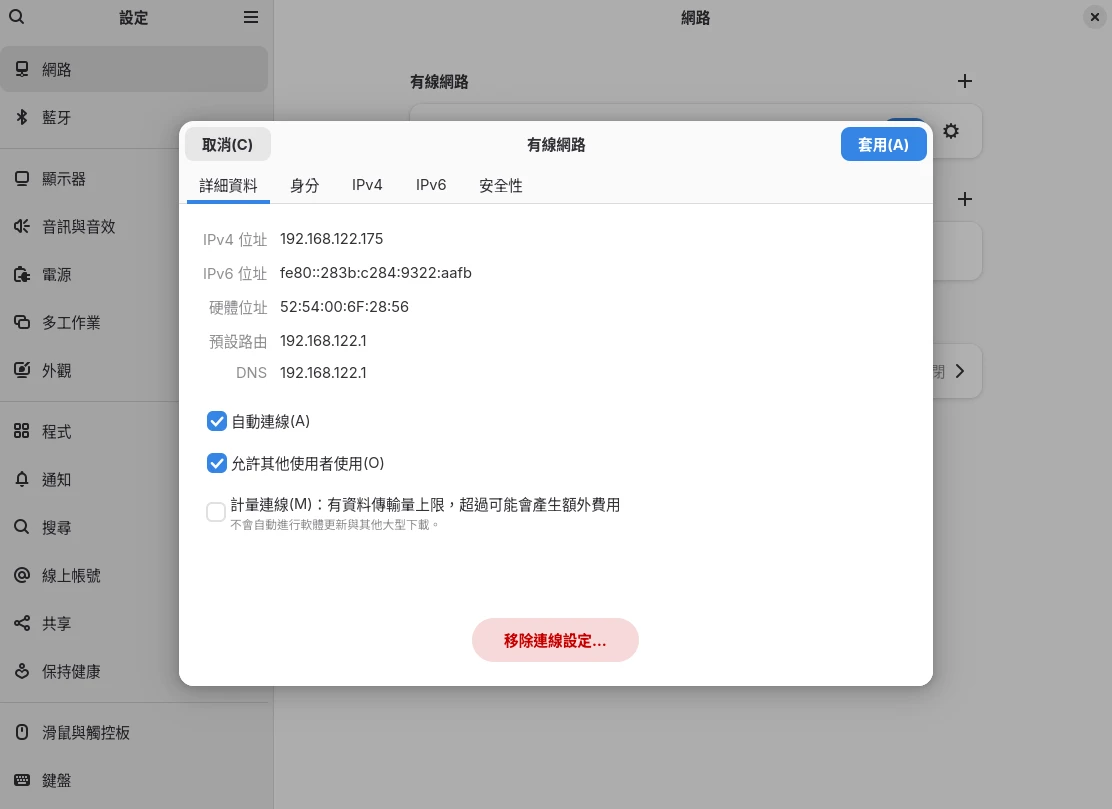Open Power settings via battery icon

click(21, 275)
